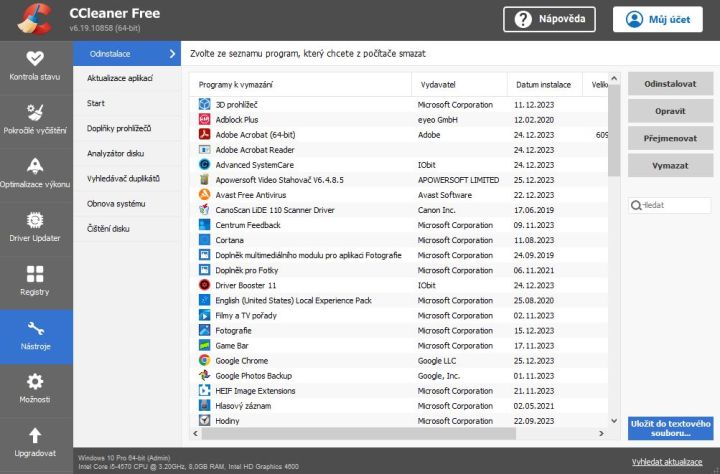Click the Přejmenovat button
This screenshot has width=720, height=474.
tap(670, 138)
